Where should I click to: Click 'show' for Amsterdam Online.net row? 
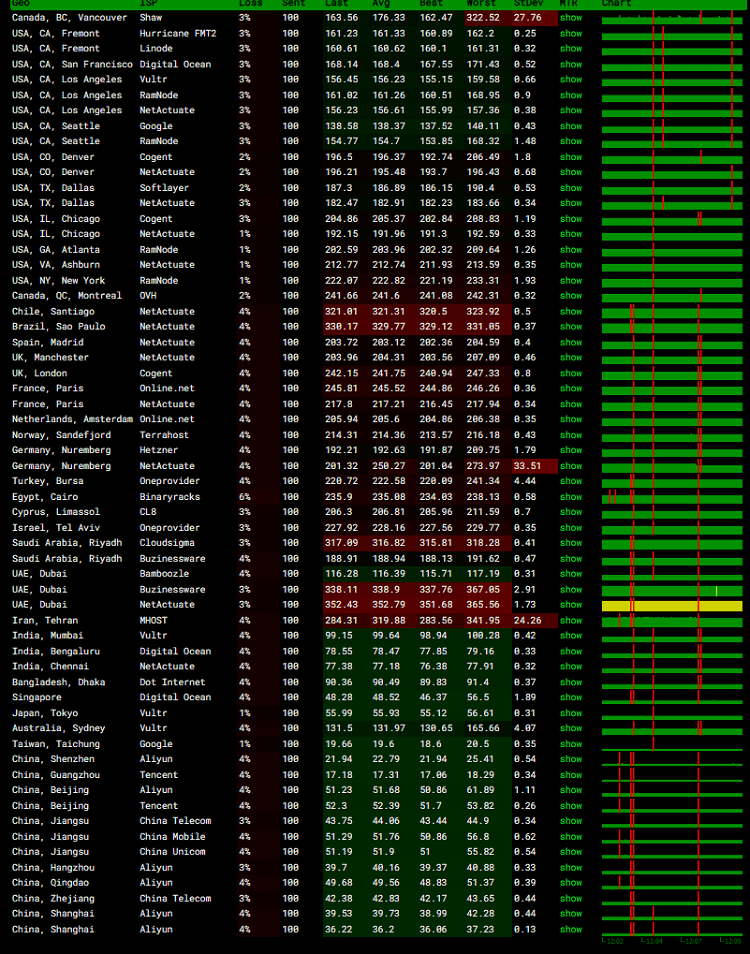pyautogui.click(x=571, y=420)
